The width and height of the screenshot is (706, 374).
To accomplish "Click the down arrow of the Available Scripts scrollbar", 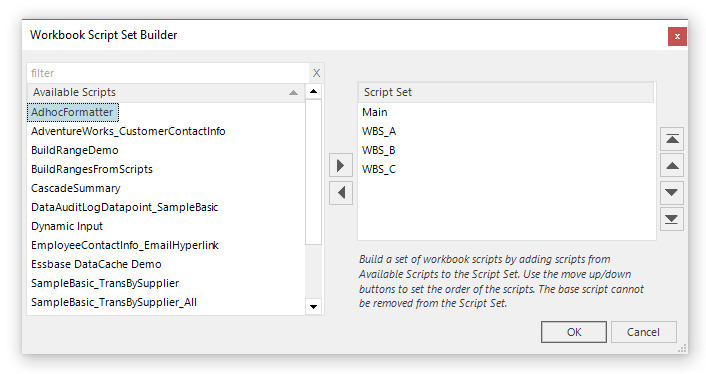I will coord(313,306).
